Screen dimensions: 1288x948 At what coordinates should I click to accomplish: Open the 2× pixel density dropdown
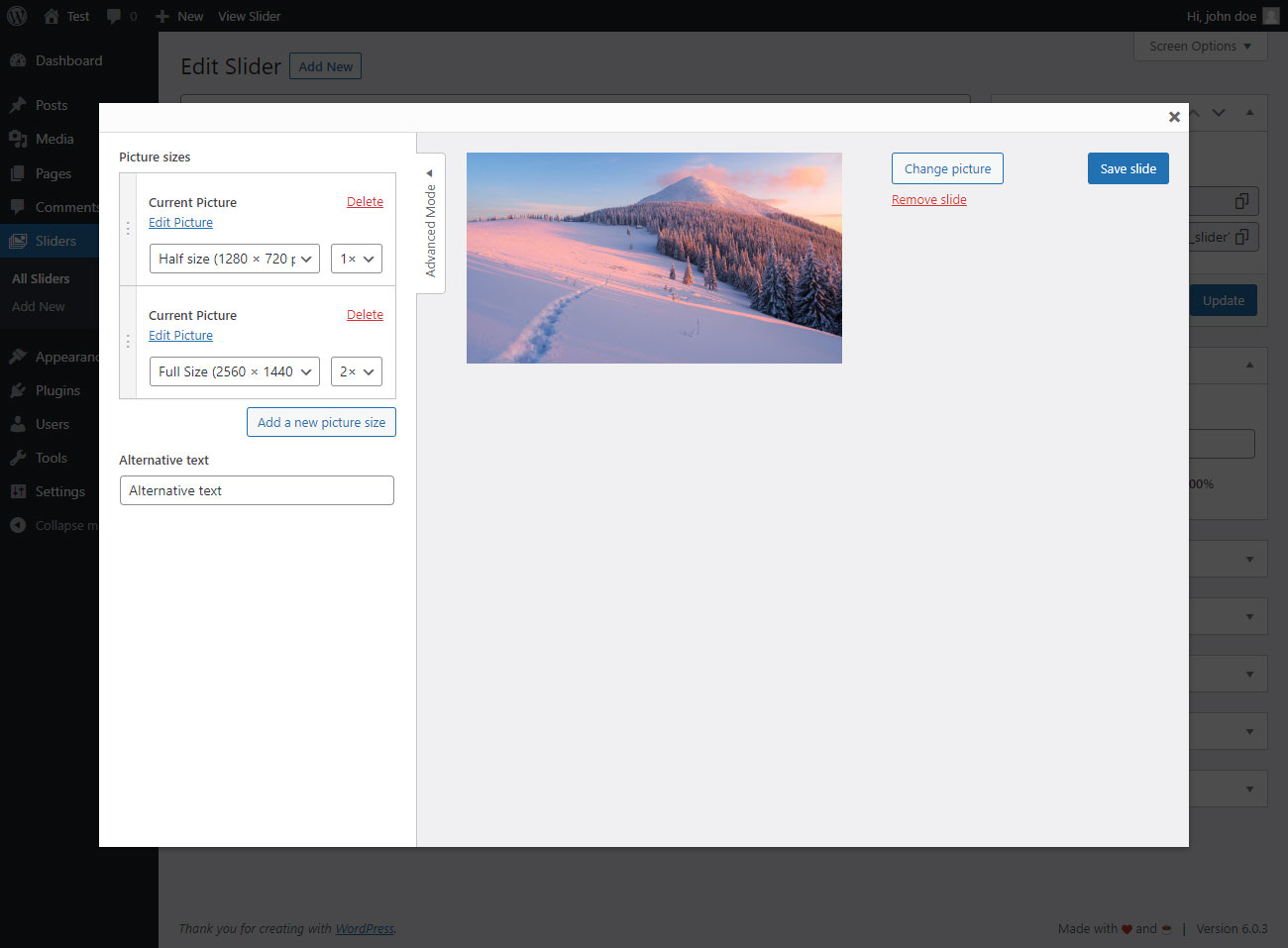[357, 371]
